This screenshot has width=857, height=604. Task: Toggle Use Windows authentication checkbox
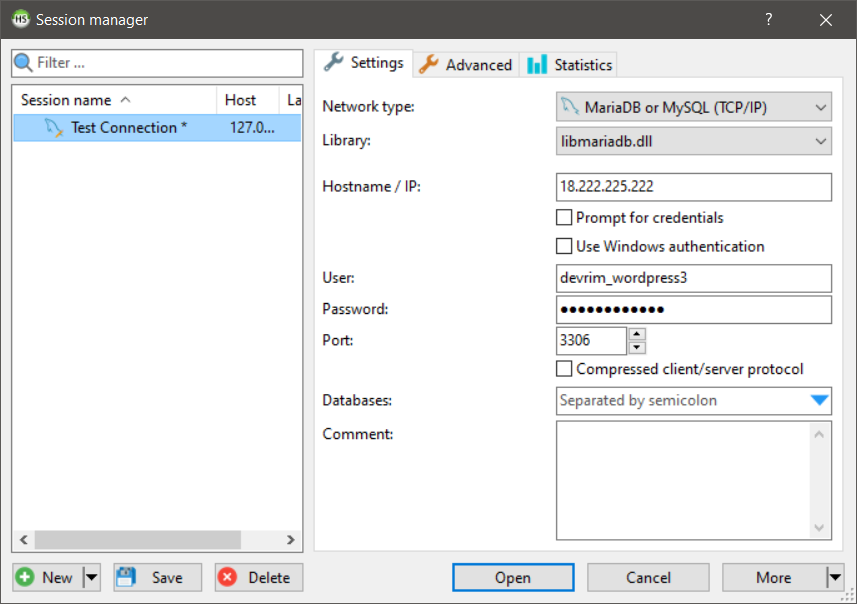tap(564, 247)
